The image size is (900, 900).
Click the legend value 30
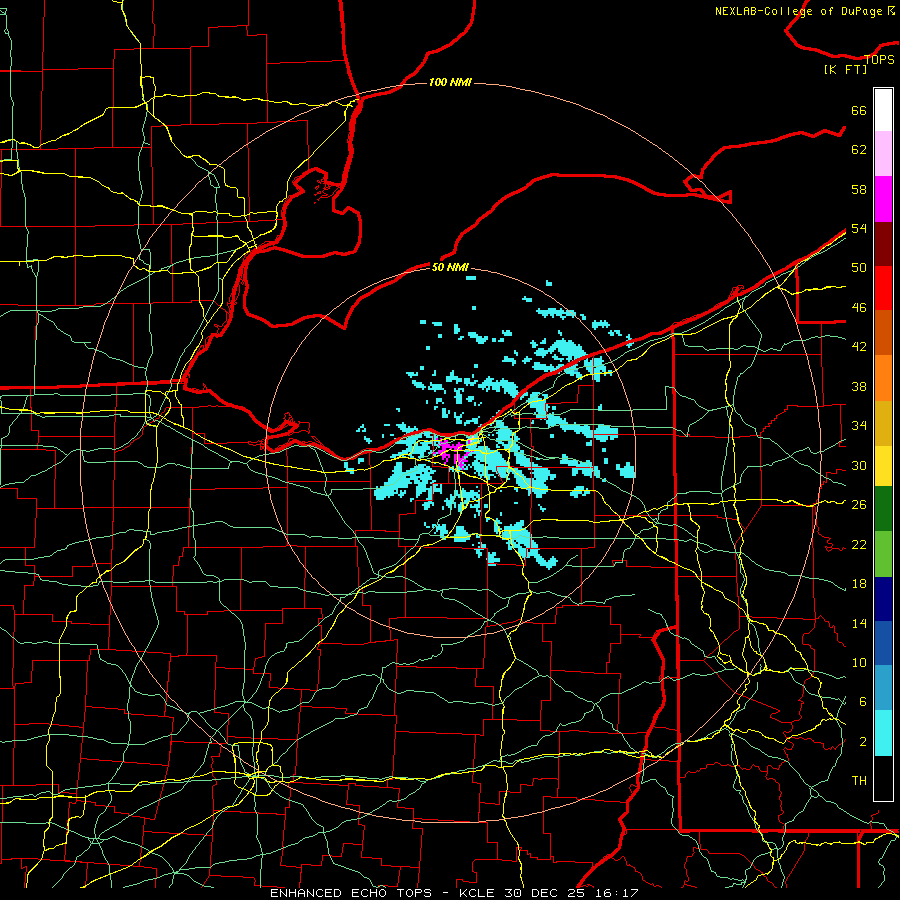[x=859, y=465]
